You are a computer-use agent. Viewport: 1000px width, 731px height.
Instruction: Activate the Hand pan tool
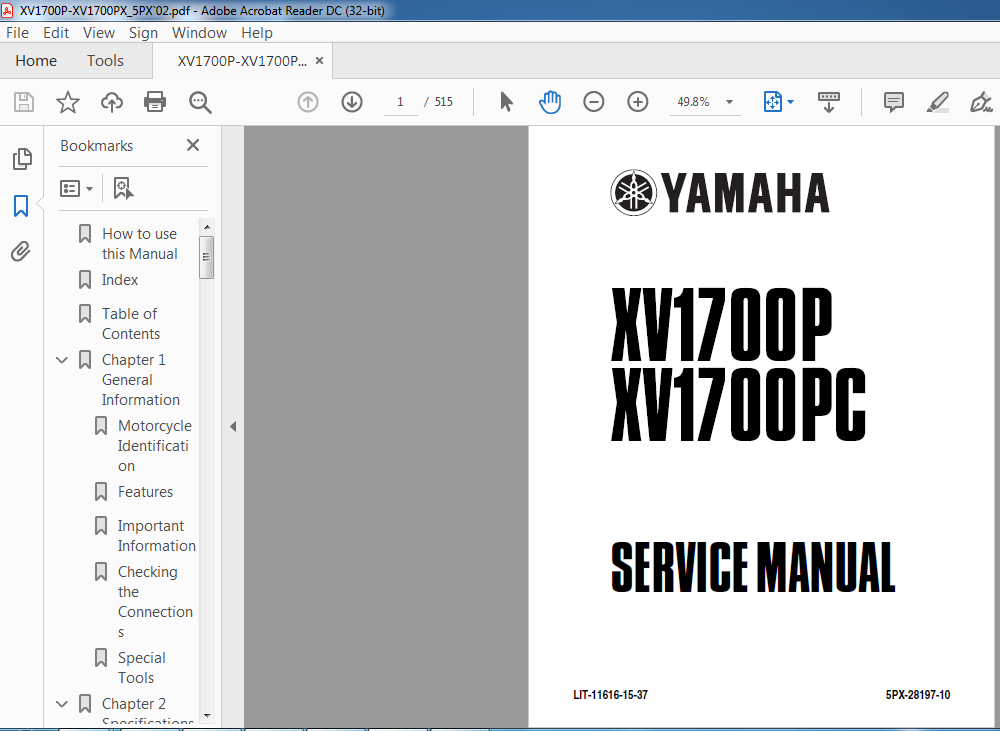(x=550, y=102)
